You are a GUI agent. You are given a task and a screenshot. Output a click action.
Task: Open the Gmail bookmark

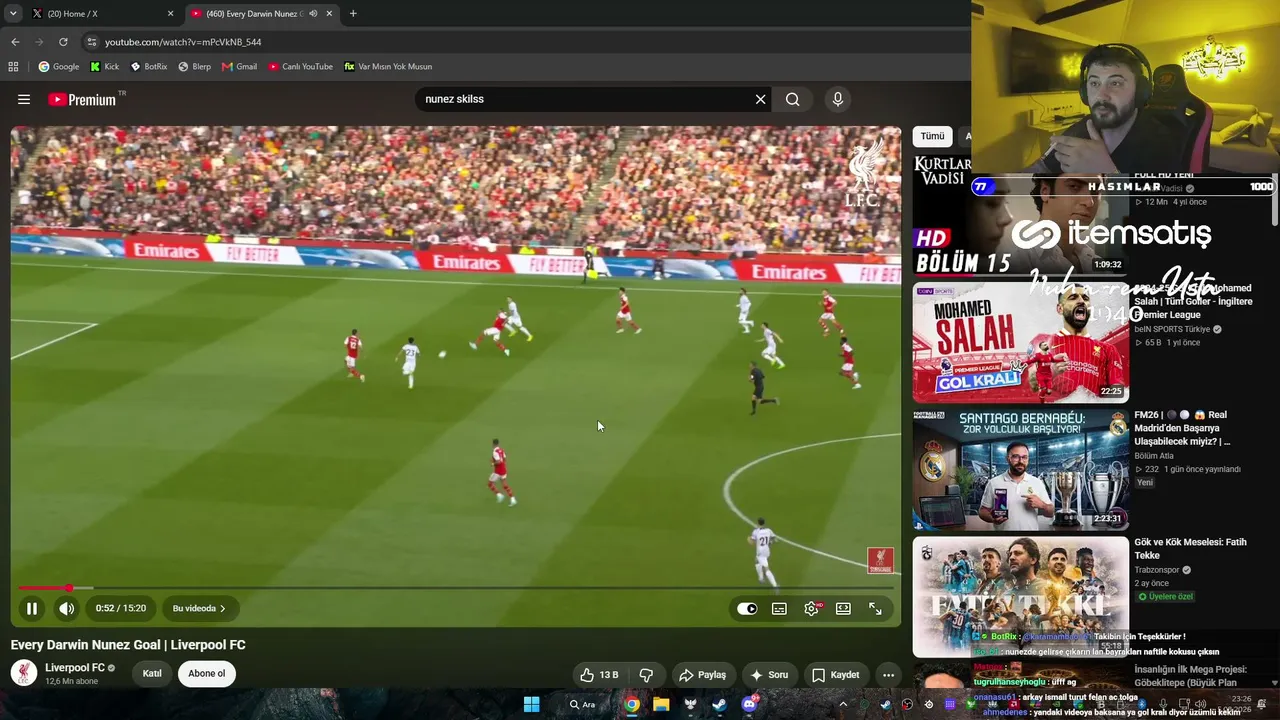pos(240,67)
